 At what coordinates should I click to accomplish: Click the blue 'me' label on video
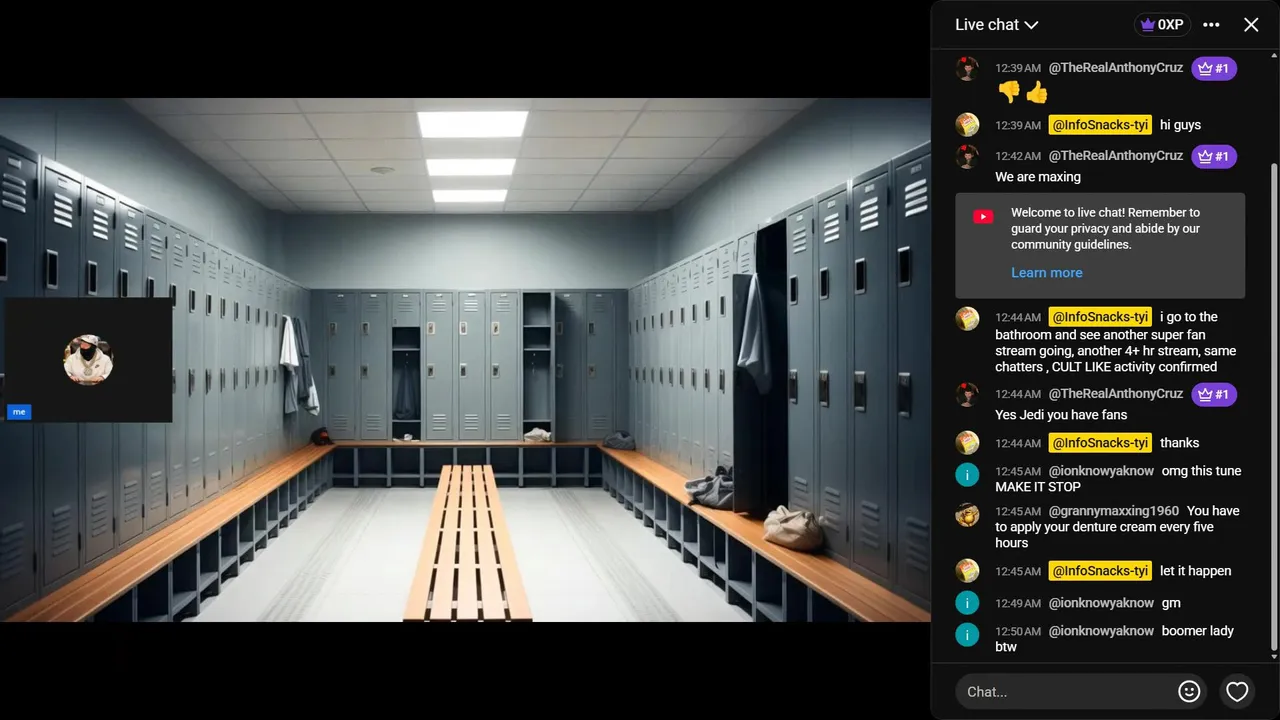pos(18,412)
